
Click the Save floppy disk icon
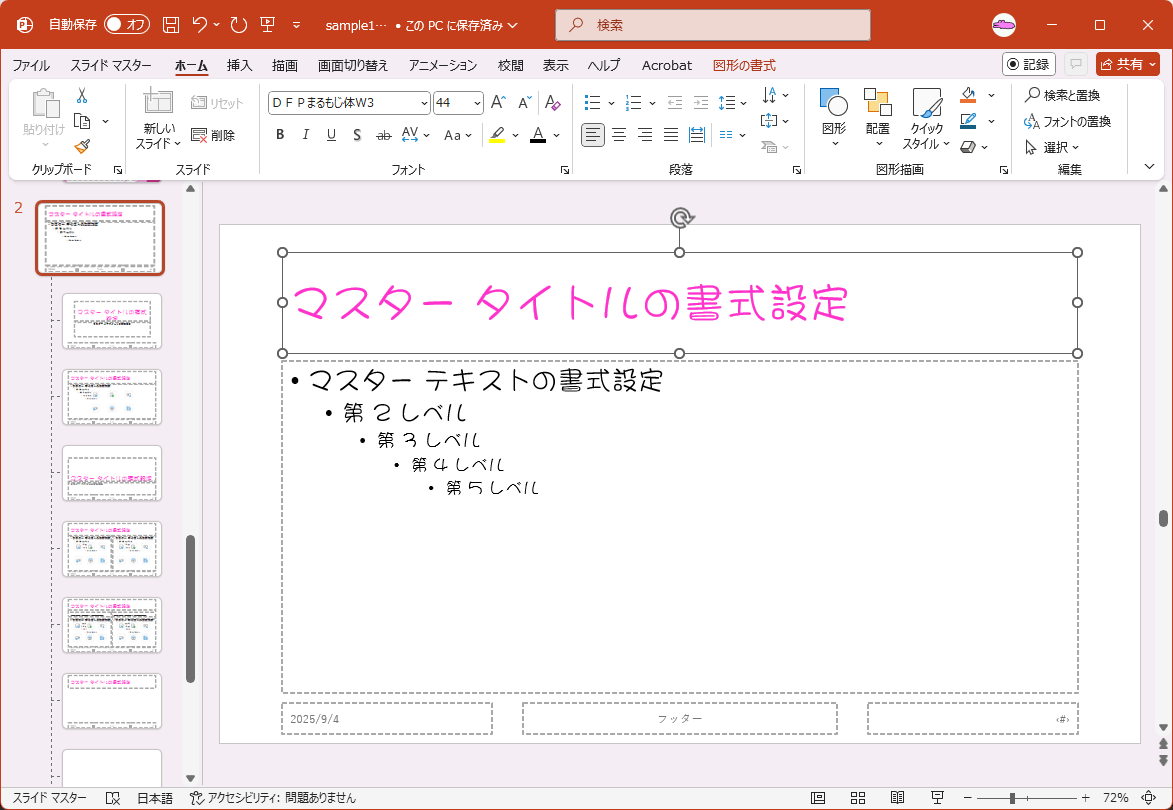pos(171,25)
